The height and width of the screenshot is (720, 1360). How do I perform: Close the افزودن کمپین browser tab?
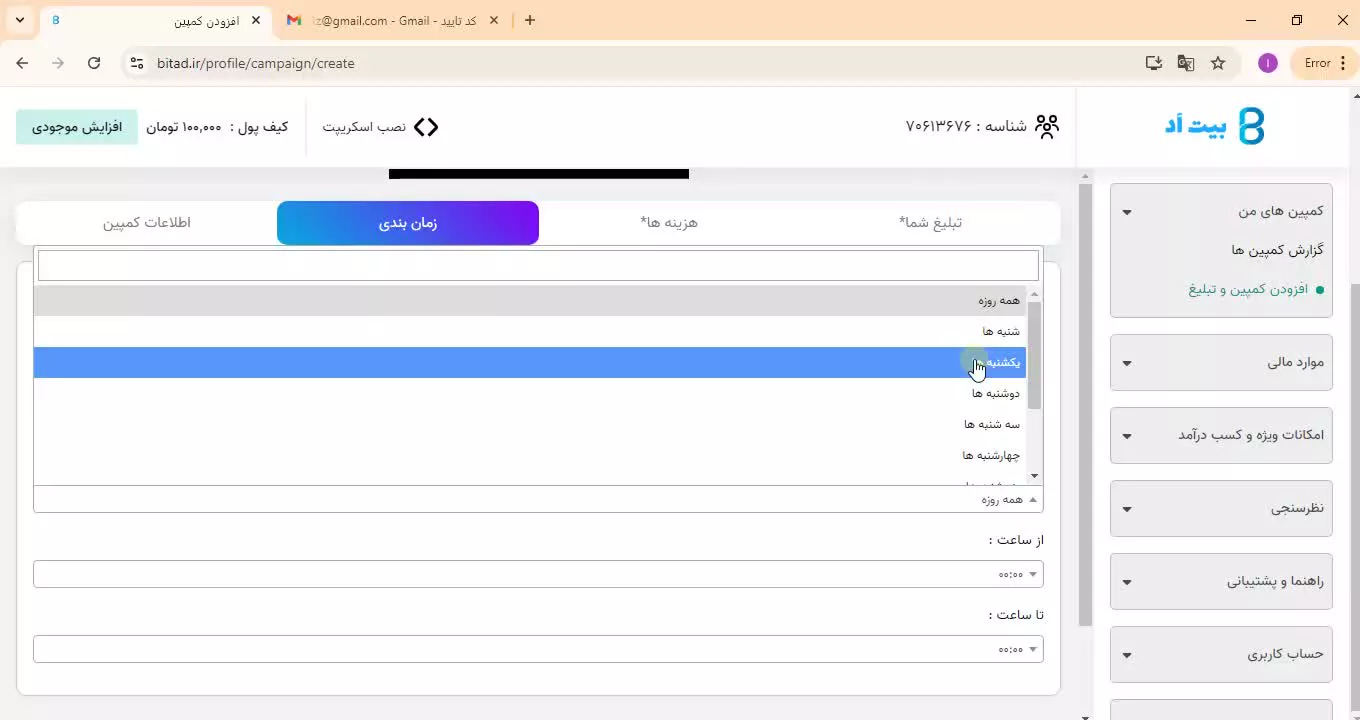coord(256,20)
